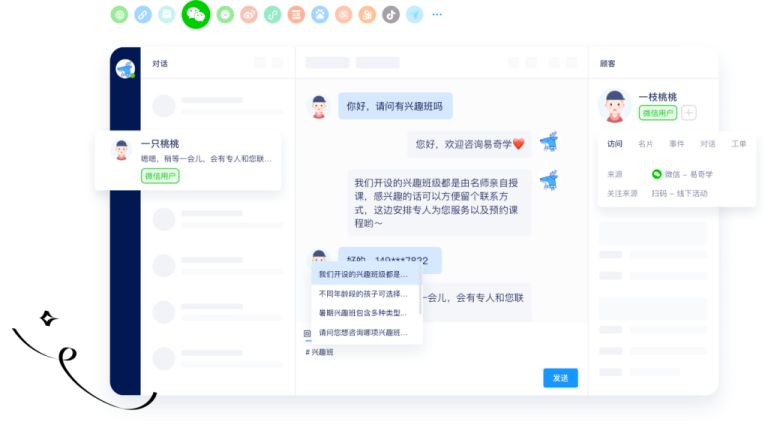Select the website globe channel icon
Viewport: 768px width, 428px height.
[119, 15]
